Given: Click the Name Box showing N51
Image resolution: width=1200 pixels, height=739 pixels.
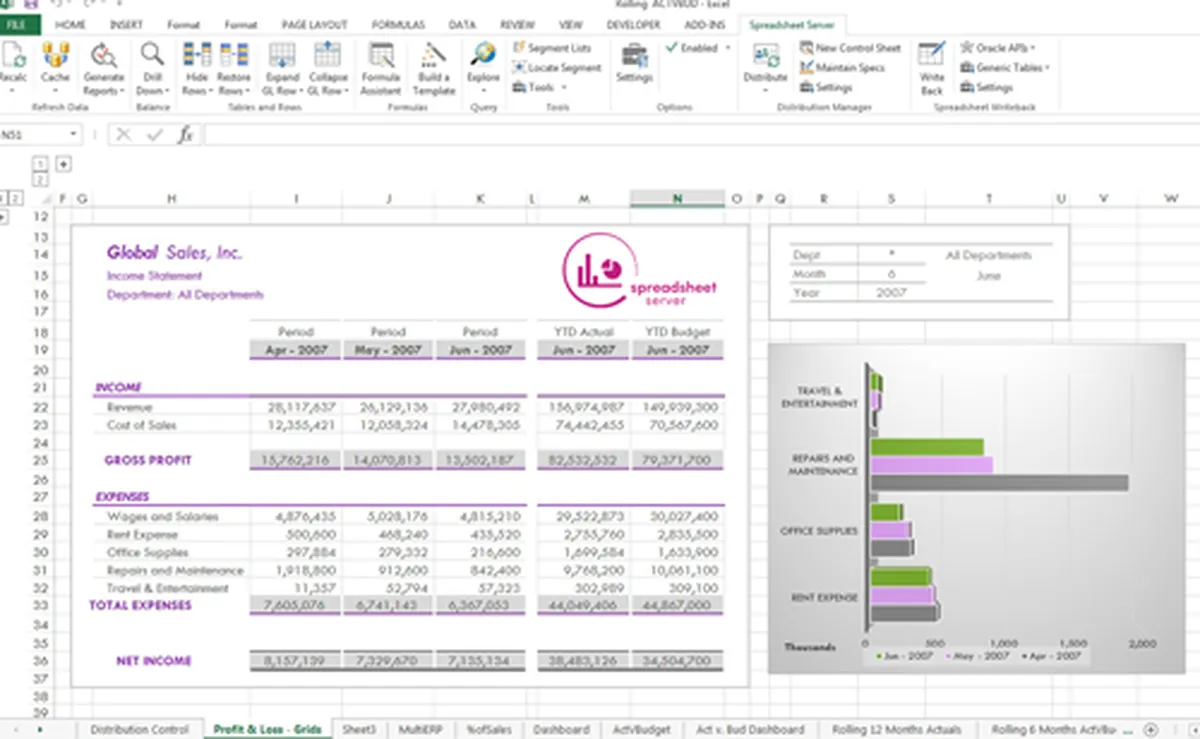Looking at the screenshot, I should coord(41,135).
